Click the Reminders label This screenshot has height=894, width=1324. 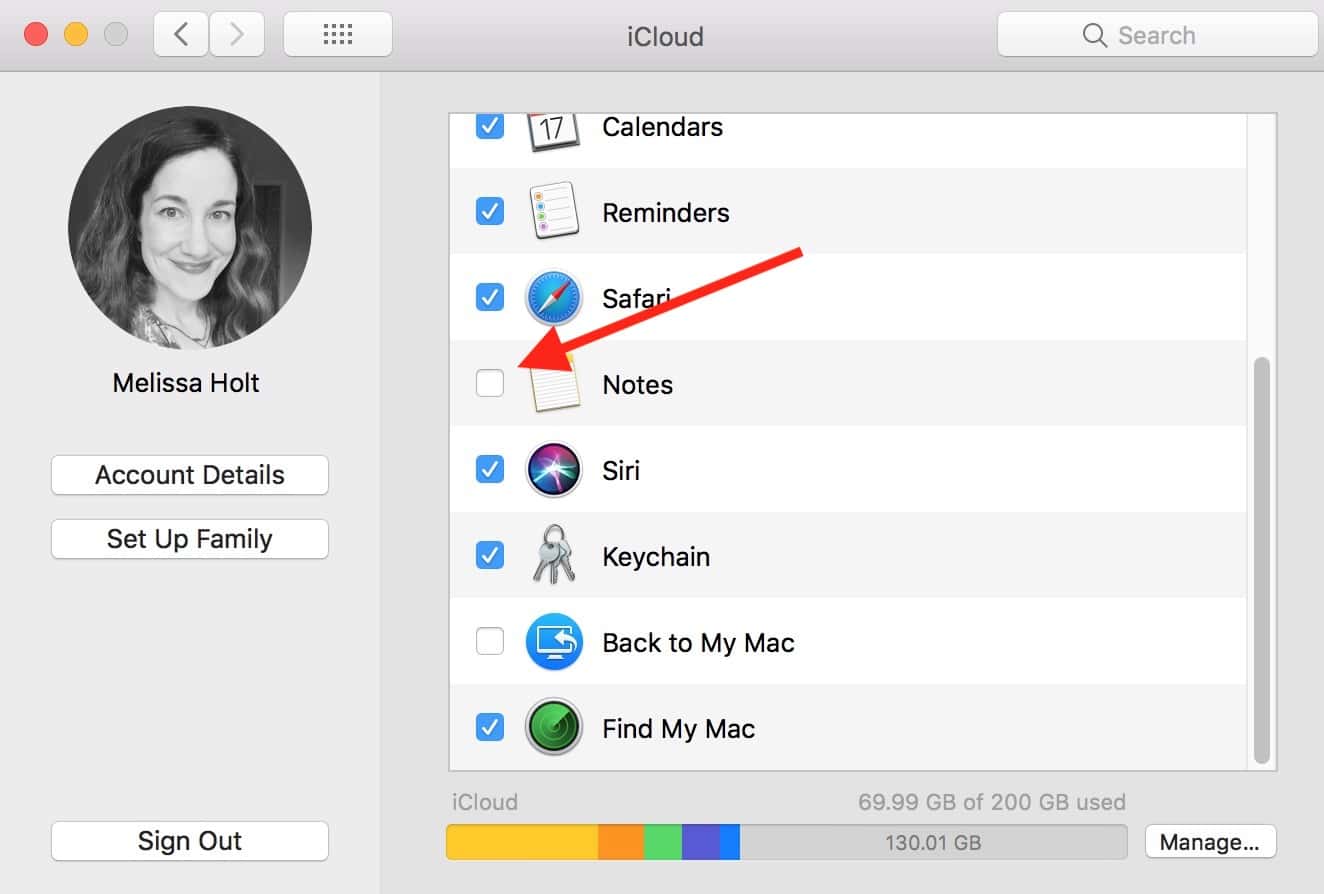tap(666, 213)
